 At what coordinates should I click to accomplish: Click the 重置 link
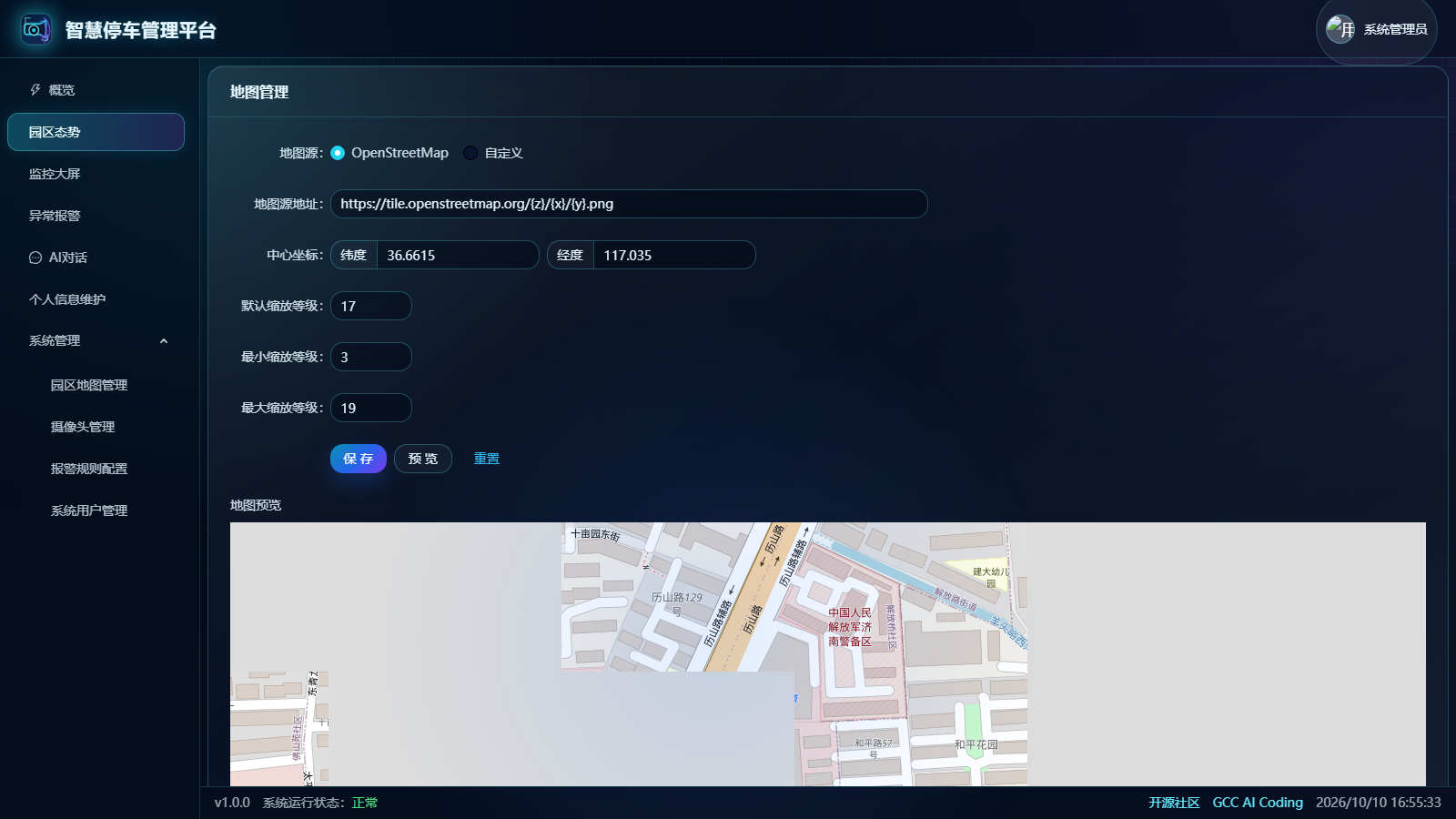487,459
